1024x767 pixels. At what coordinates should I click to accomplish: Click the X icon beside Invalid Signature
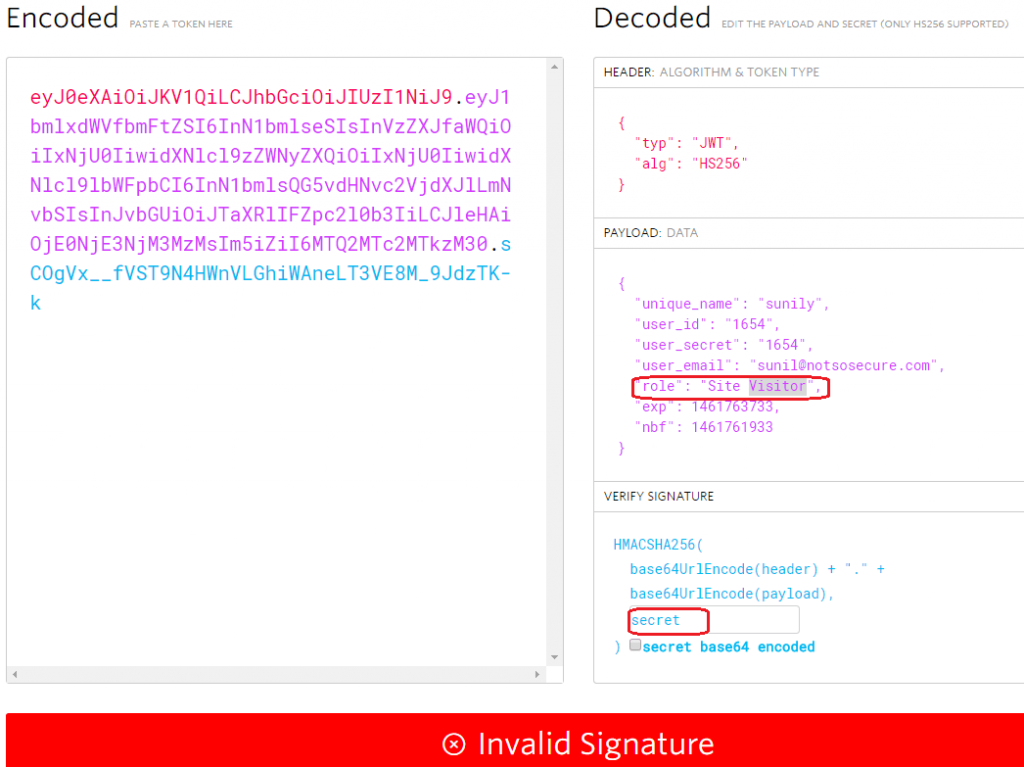click(x=454, y=744)
